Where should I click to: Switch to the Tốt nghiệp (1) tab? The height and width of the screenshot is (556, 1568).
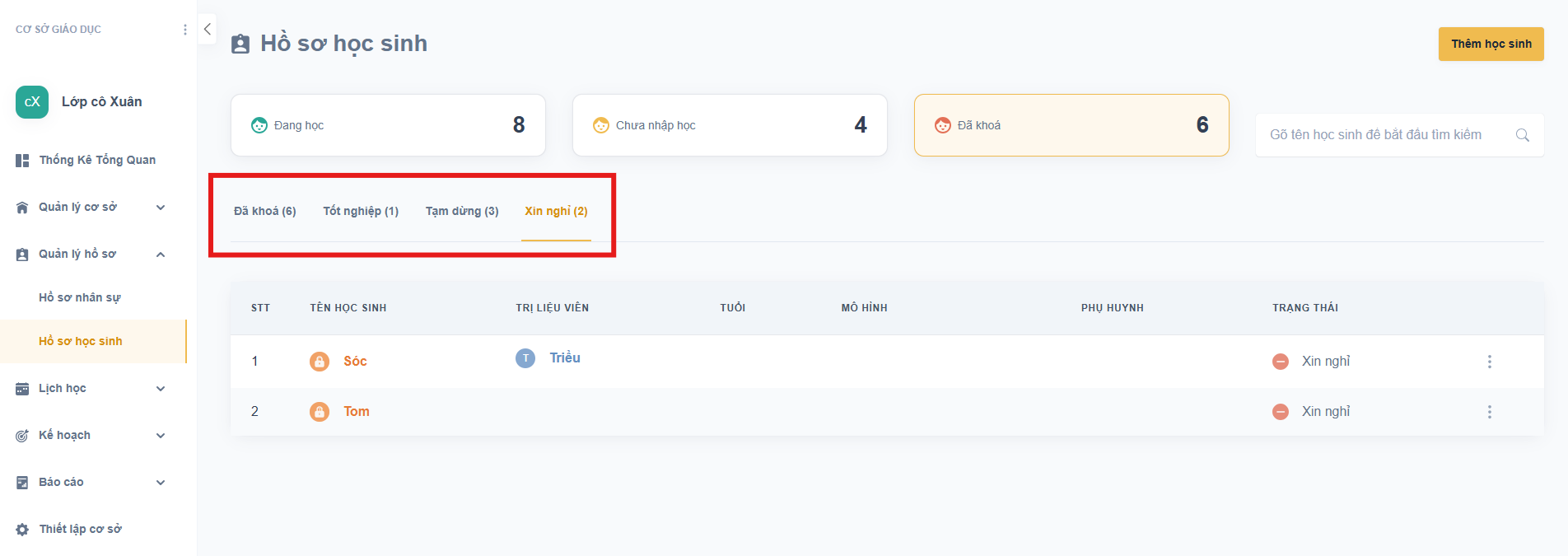(361, 211)
